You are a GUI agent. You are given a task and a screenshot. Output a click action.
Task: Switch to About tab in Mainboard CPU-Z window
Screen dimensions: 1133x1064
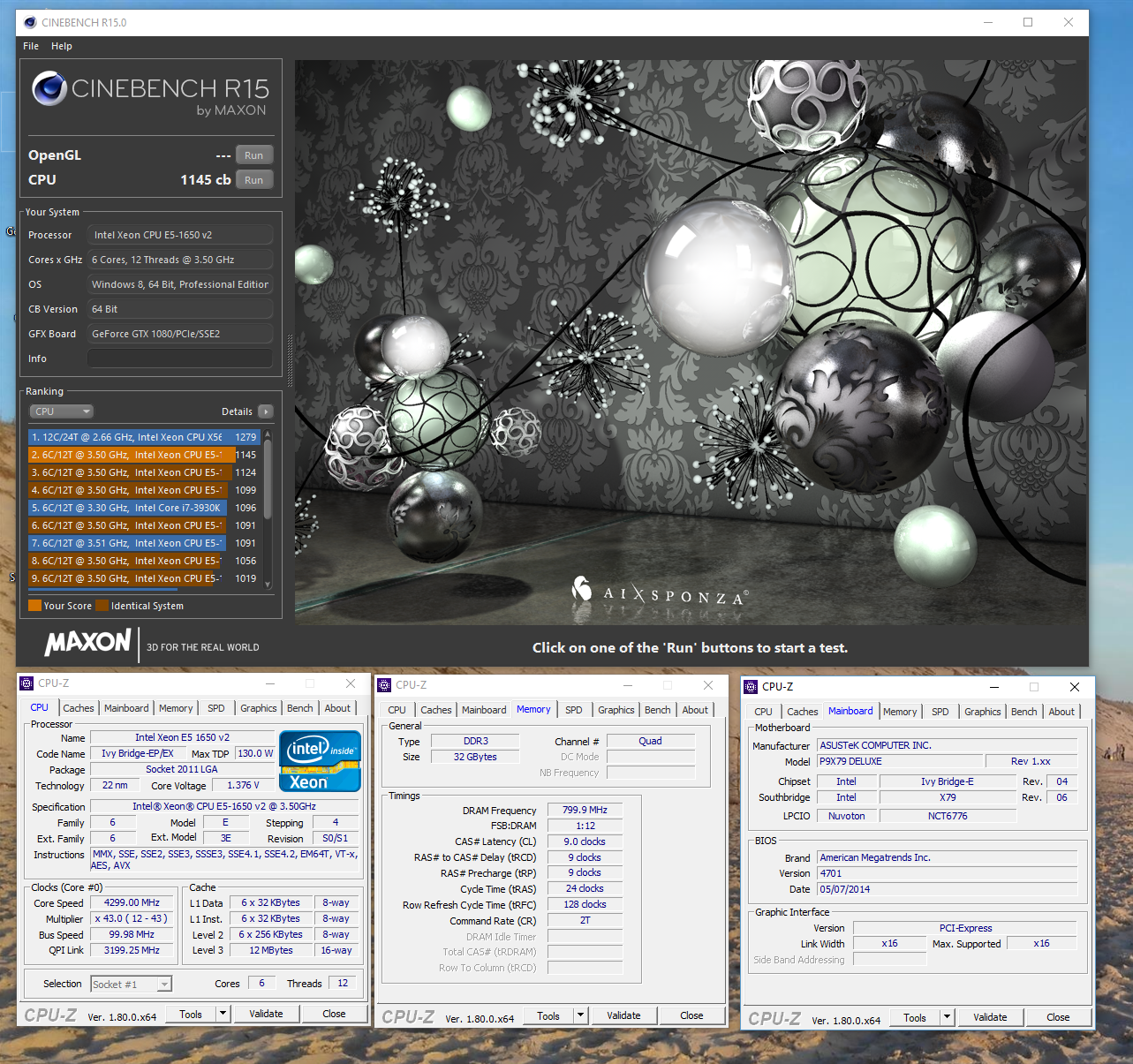(x=1061, y=712)
